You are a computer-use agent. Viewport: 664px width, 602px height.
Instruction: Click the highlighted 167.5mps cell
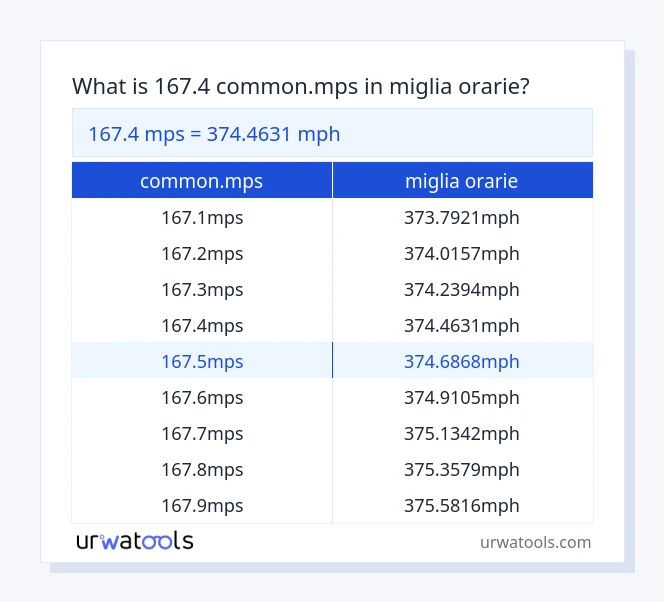[x=202, y=362]
